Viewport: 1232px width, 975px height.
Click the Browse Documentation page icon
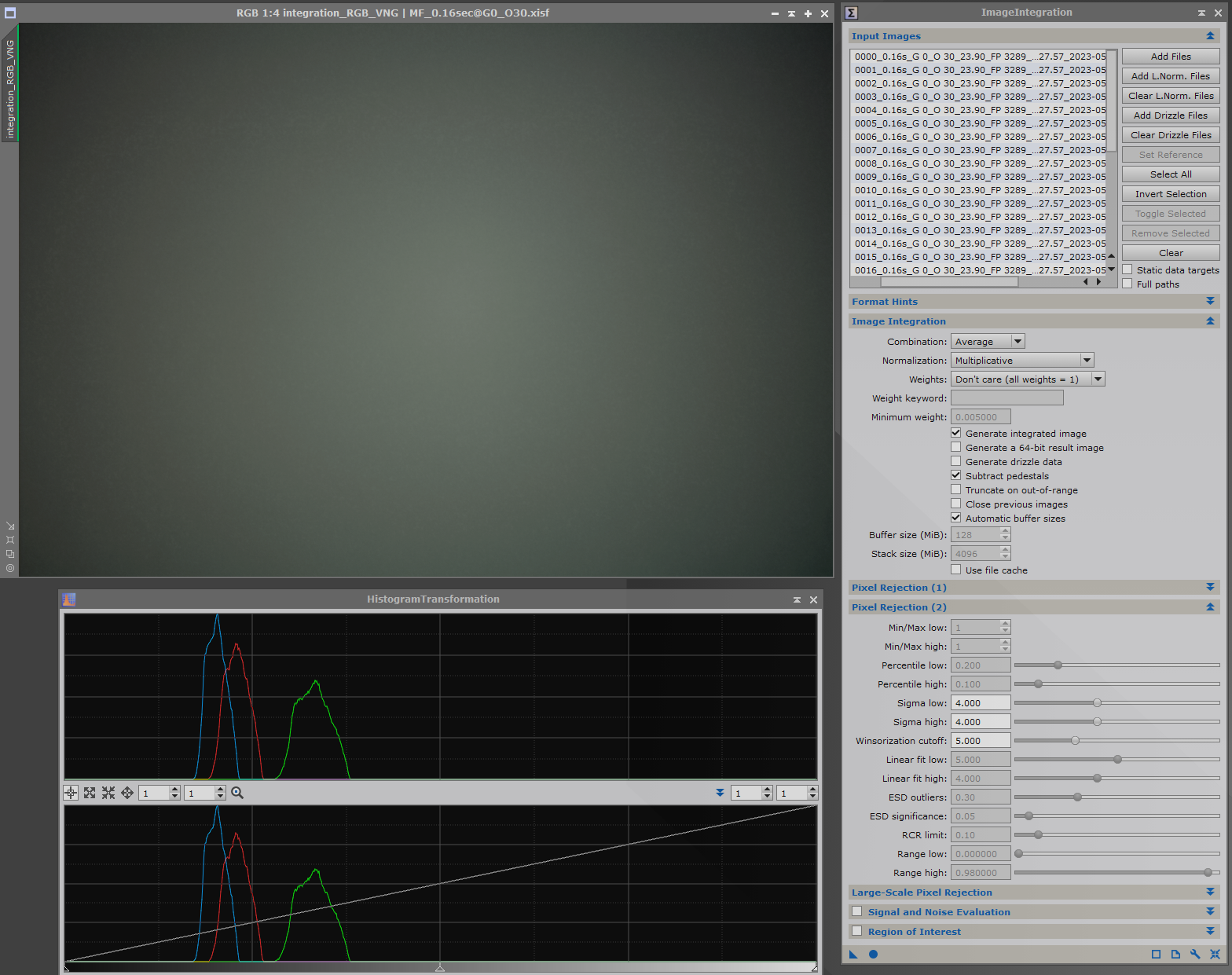pos(1175,955)
